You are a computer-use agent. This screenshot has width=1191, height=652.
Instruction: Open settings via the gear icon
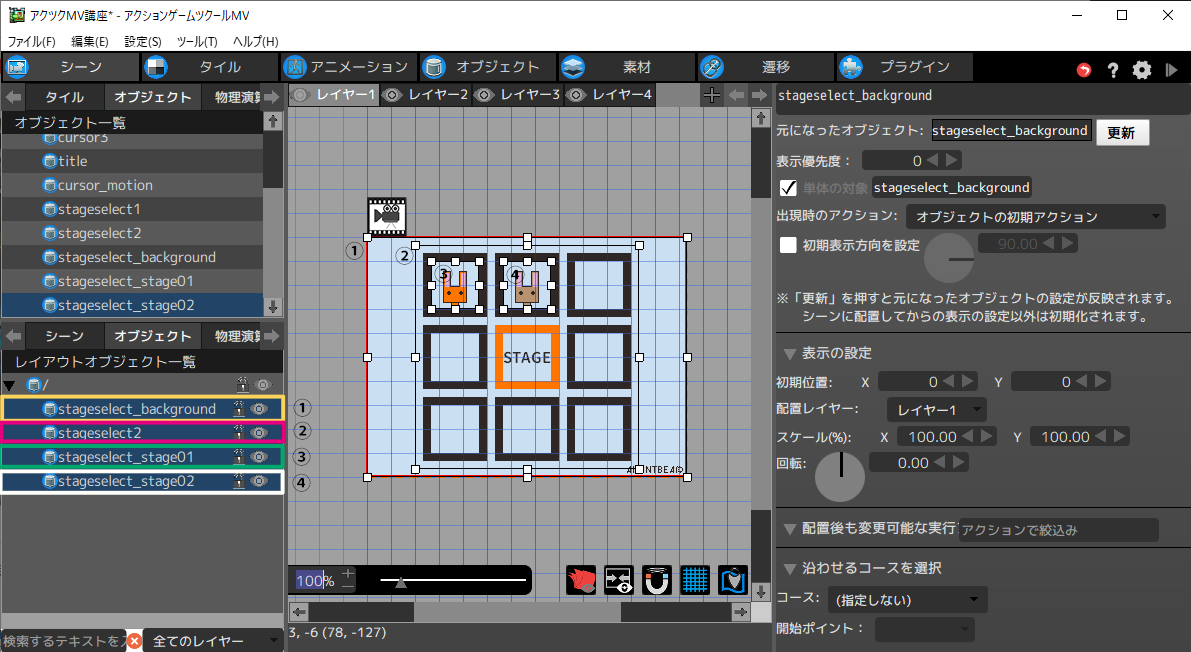(1142, 69)
